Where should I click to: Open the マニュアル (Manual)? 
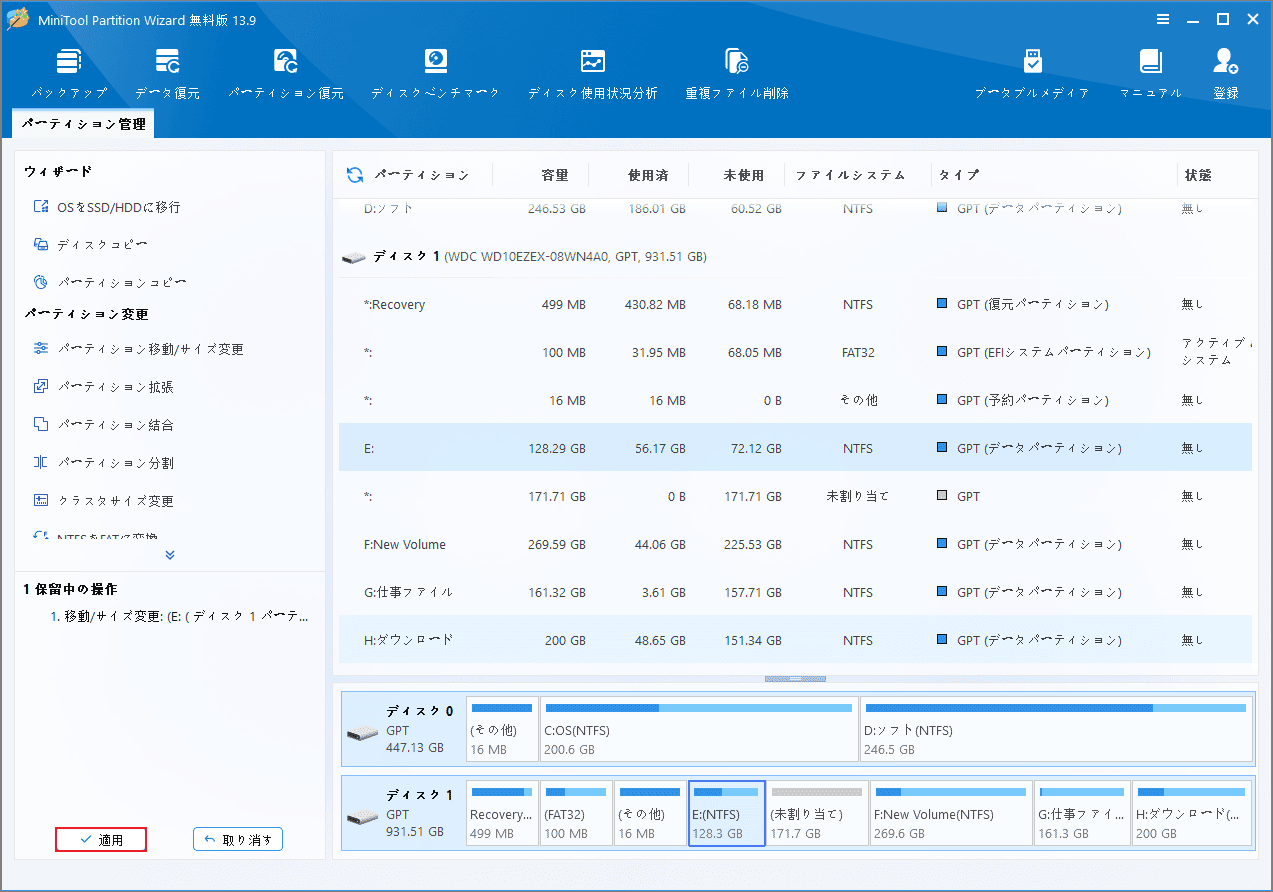[1150, 74]
